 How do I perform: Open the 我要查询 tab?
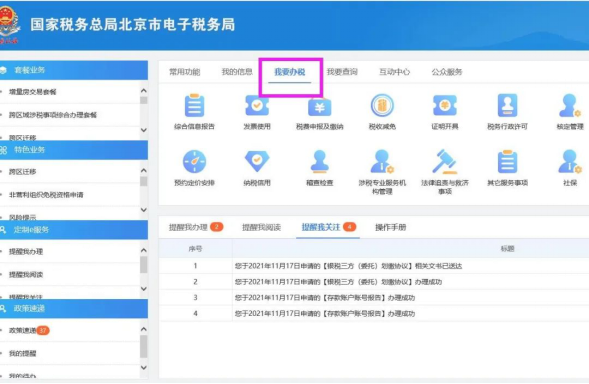[342, 72]
